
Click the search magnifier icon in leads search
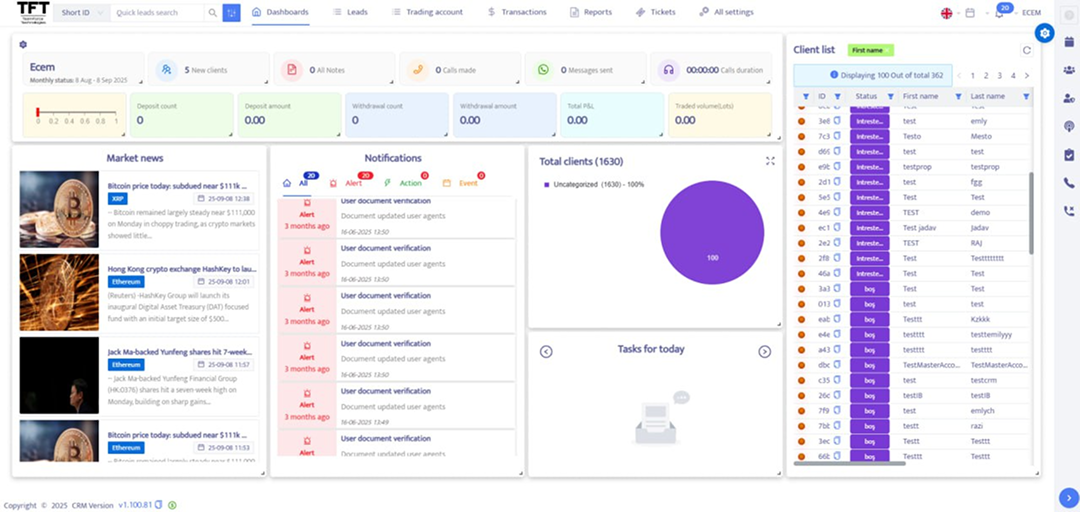(212, 13)
